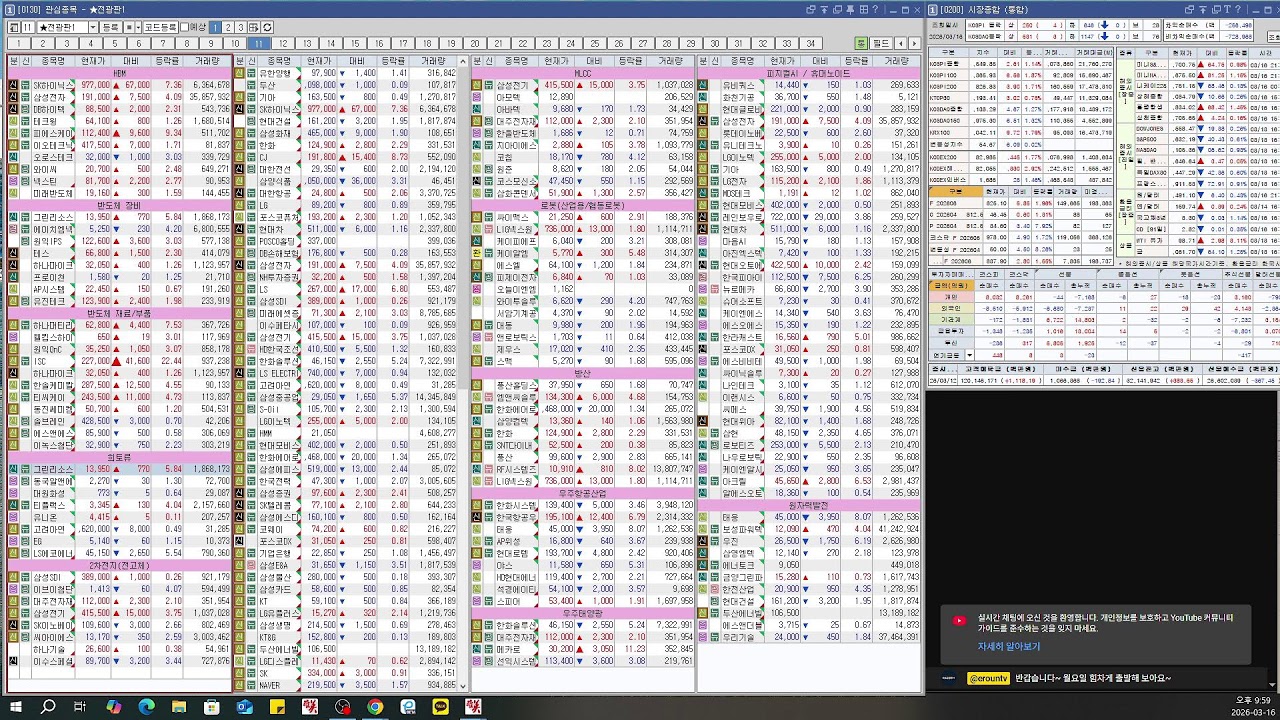Click the MLCC group header
Image resolution: width=1280 pixels, height=720 pixels.
(x=582, y=73)
